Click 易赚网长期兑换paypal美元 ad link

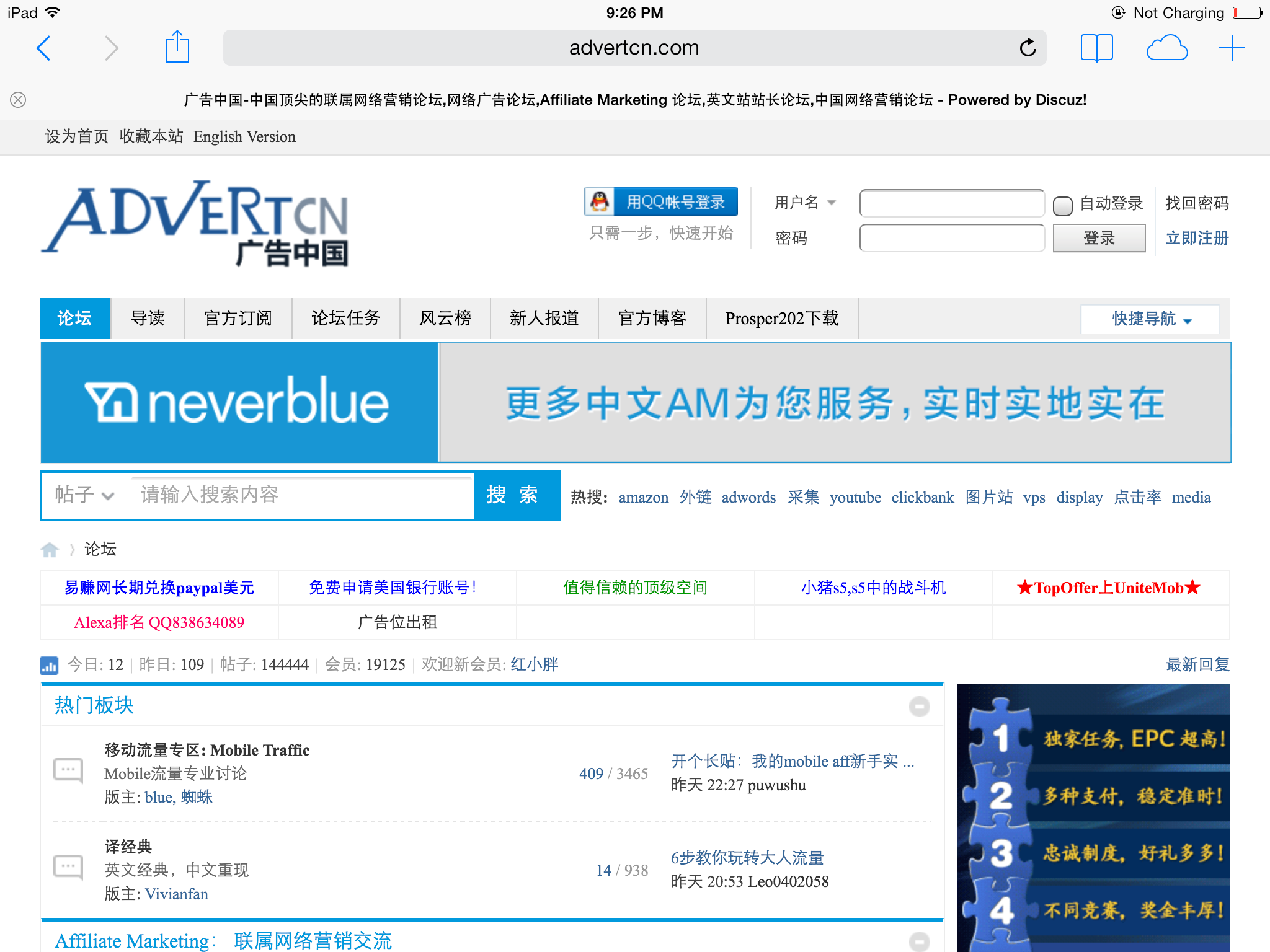(x=159, y=588)
